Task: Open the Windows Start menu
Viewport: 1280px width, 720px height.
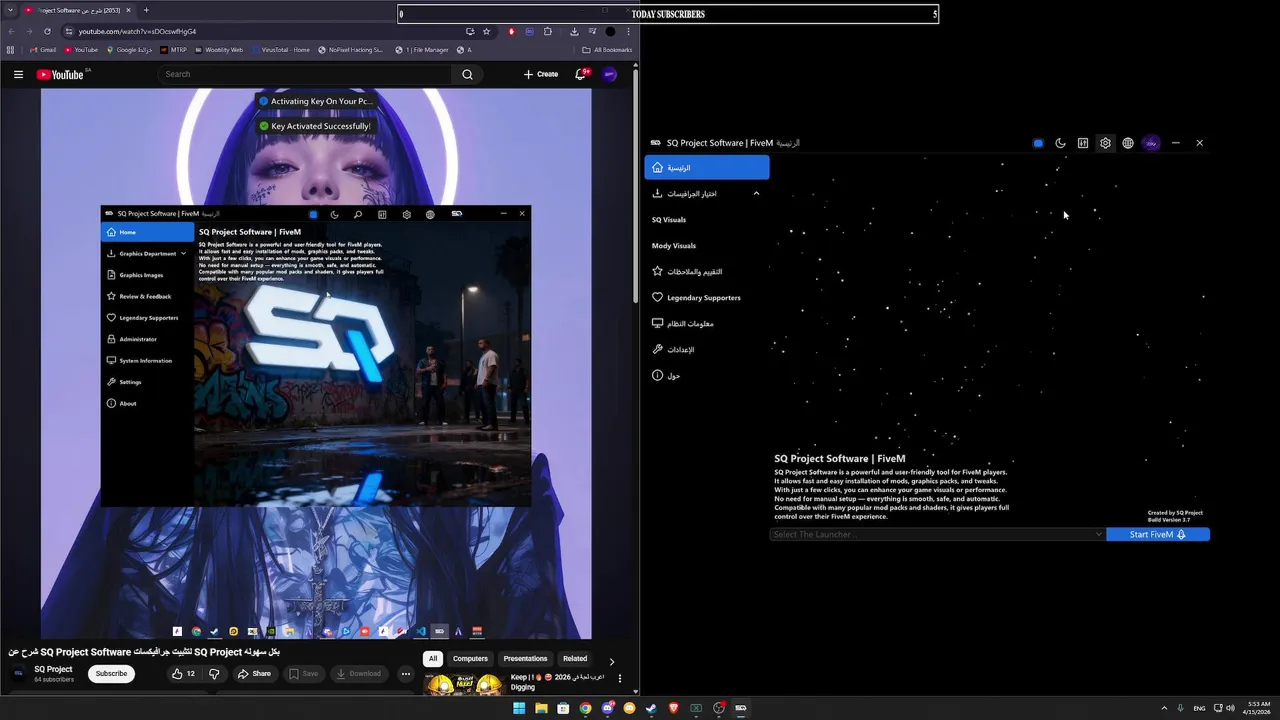Action: click(x=519, y=708)
